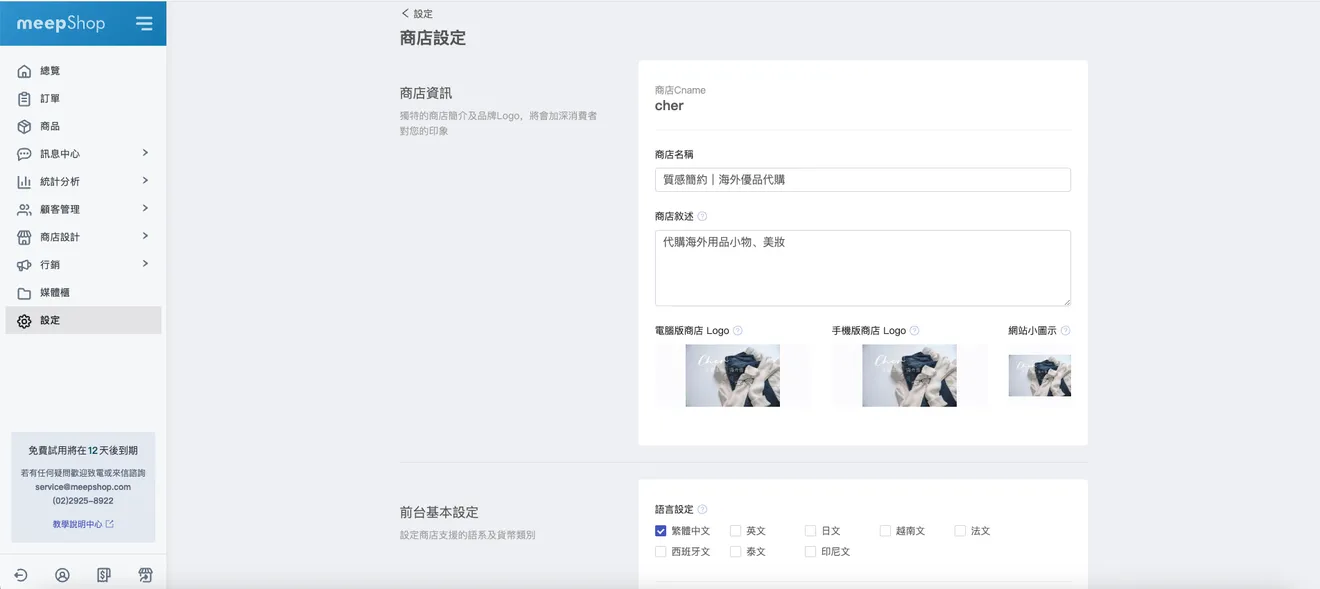The width and height of the screenshot is (1320, 589).
Task: Expand the 行銷 submenu chevron
Action: (x=145, y=264)
